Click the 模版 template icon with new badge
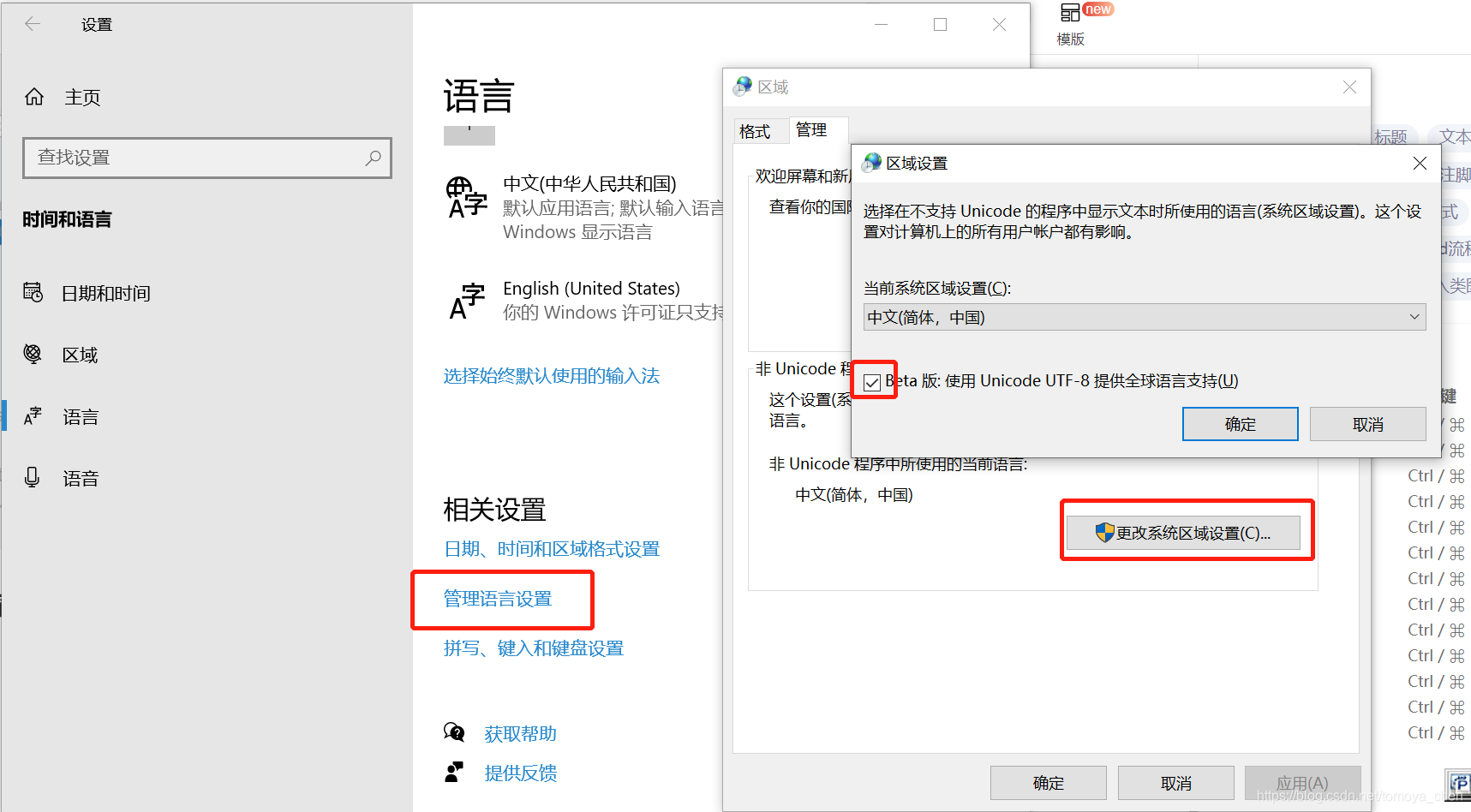Screen dimensions: 1471x812 (x=1070, y=12)
